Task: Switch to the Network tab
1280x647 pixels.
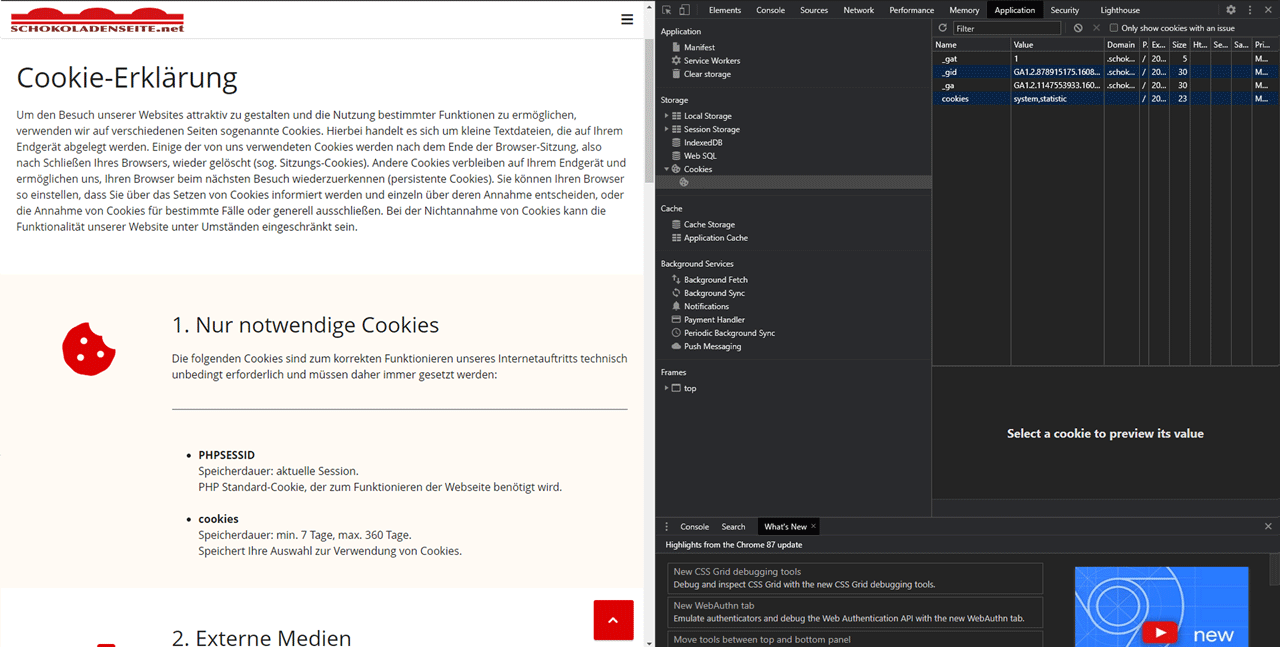Action: [858, 9]
